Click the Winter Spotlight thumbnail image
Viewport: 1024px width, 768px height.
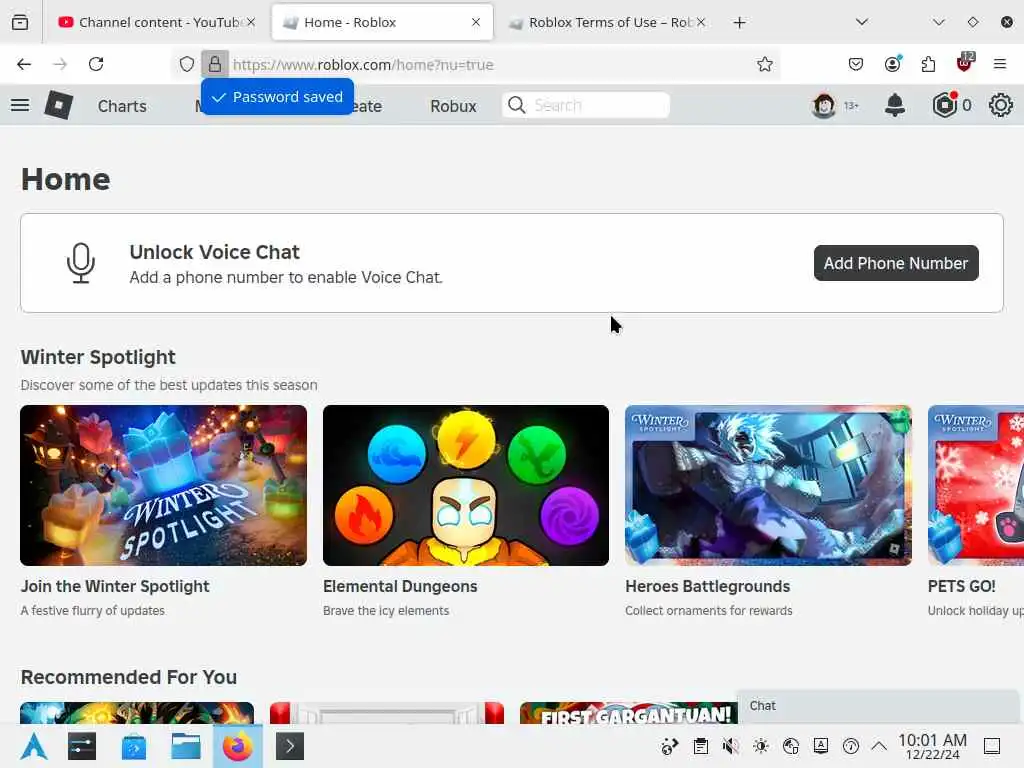click(x=163, y=485)
